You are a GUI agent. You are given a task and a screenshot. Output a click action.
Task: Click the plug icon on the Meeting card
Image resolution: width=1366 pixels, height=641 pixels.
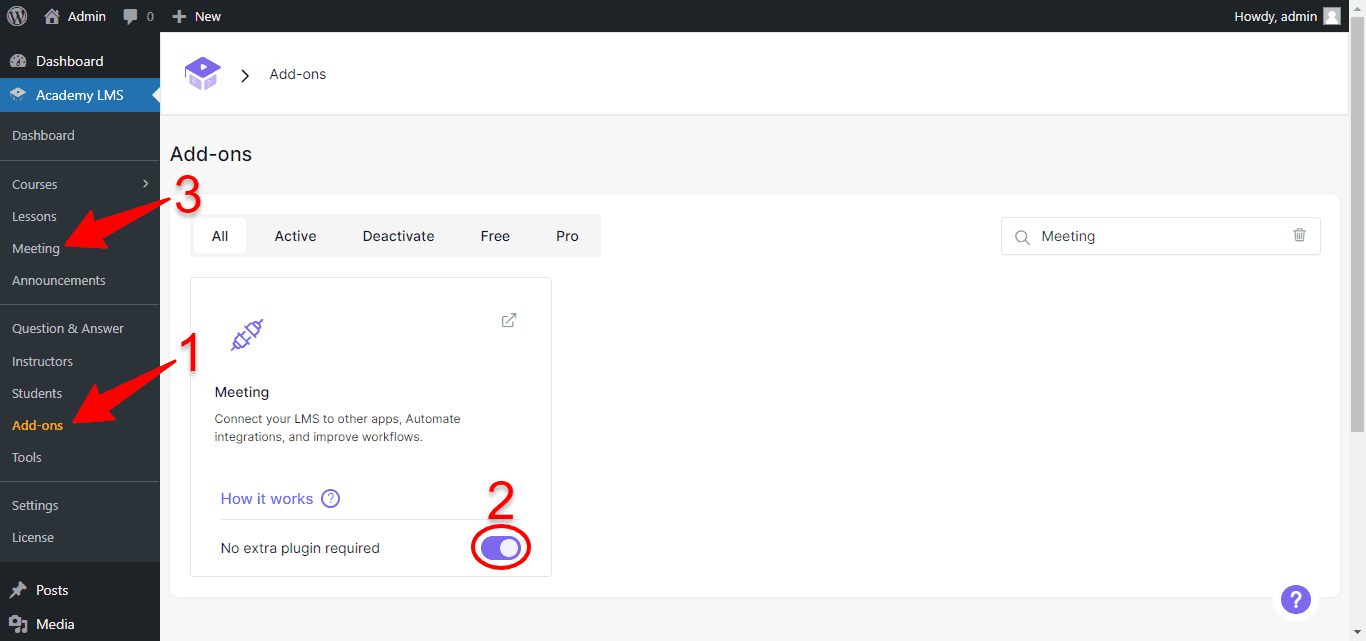[245, 337]
